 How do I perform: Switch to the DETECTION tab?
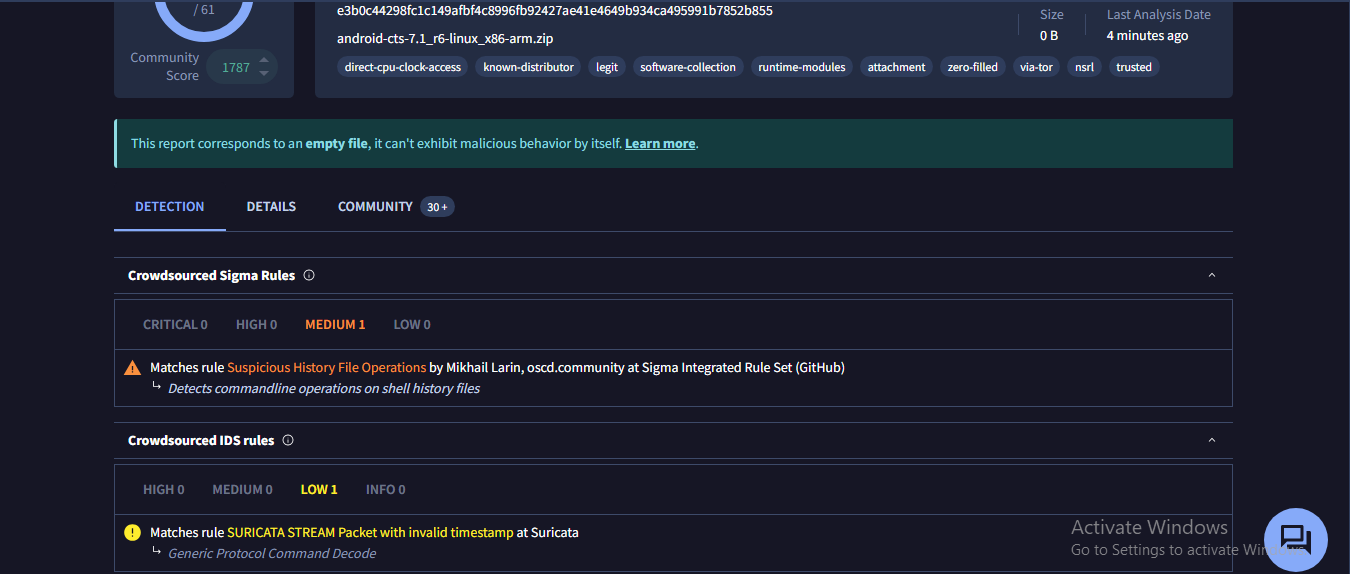(x=170, y=207)
